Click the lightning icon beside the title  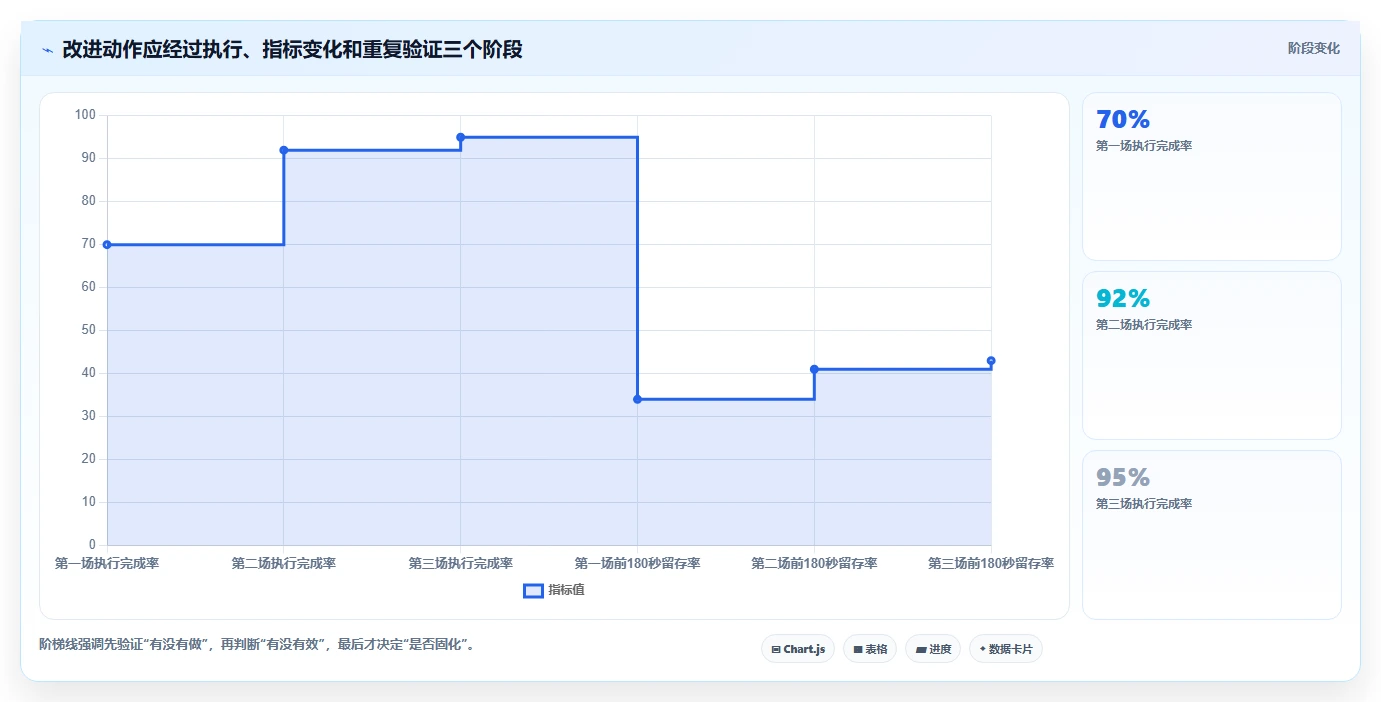point(47,50)
